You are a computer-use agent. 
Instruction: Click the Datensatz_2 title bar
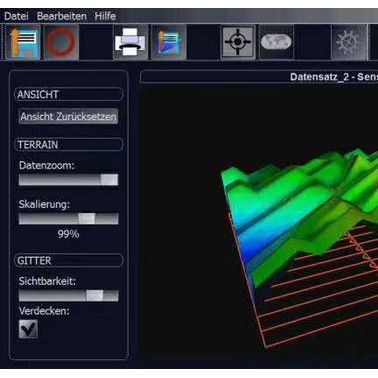(x=259, y=77)
